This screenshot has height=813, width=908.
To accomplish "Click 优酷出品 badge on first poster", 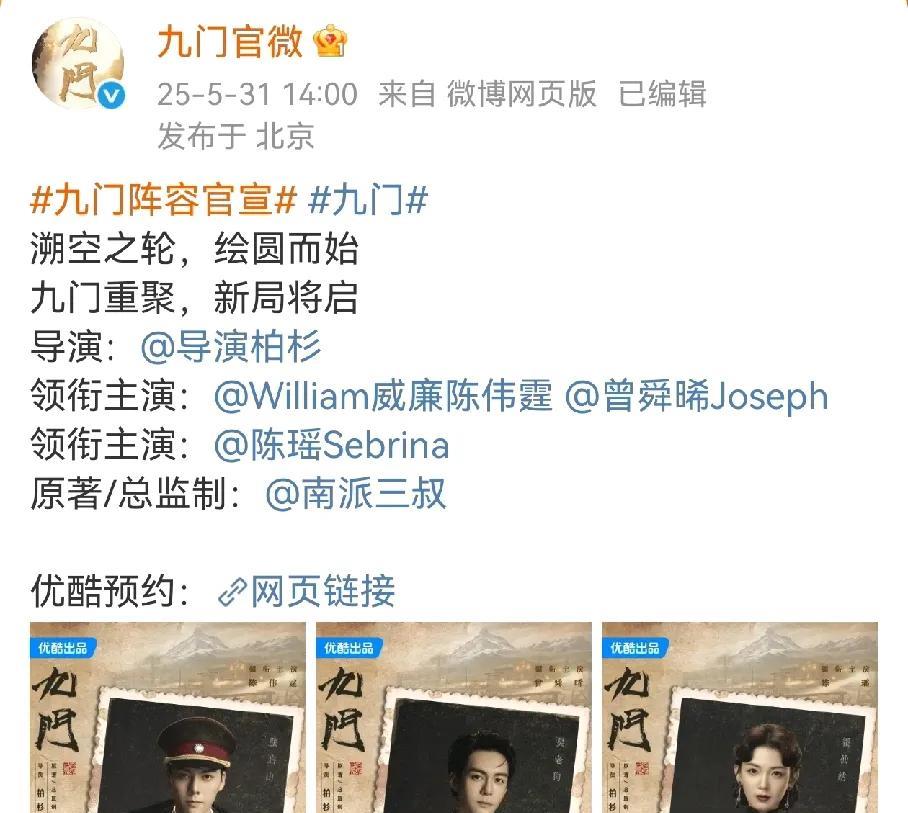I will pos(63,648).
